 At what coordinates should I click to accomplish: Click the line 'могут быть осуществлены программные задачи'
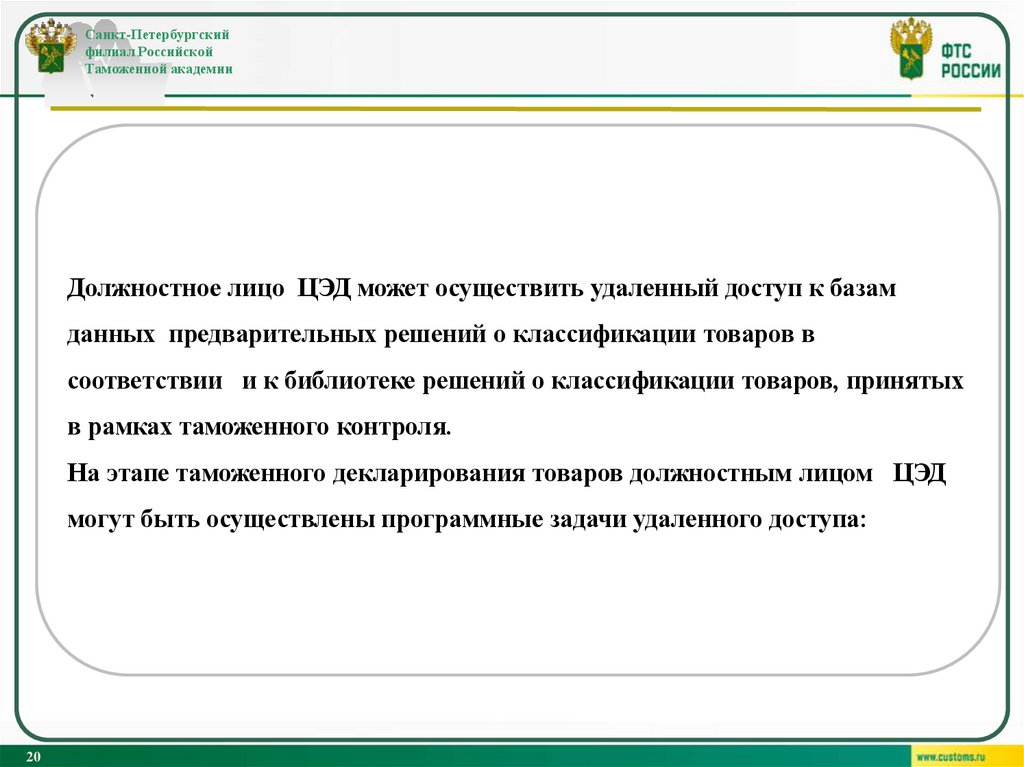pos(467,520)
